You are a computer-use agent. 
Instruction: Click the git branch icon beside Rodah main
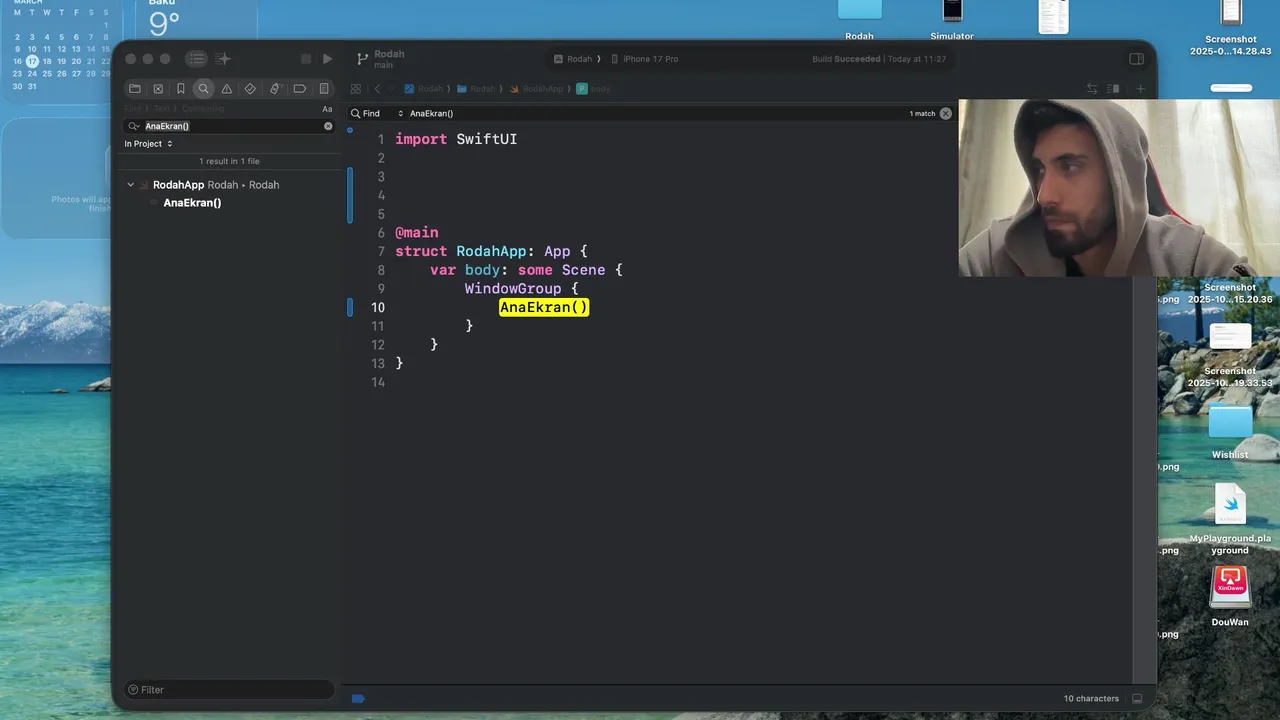[362, 59]
